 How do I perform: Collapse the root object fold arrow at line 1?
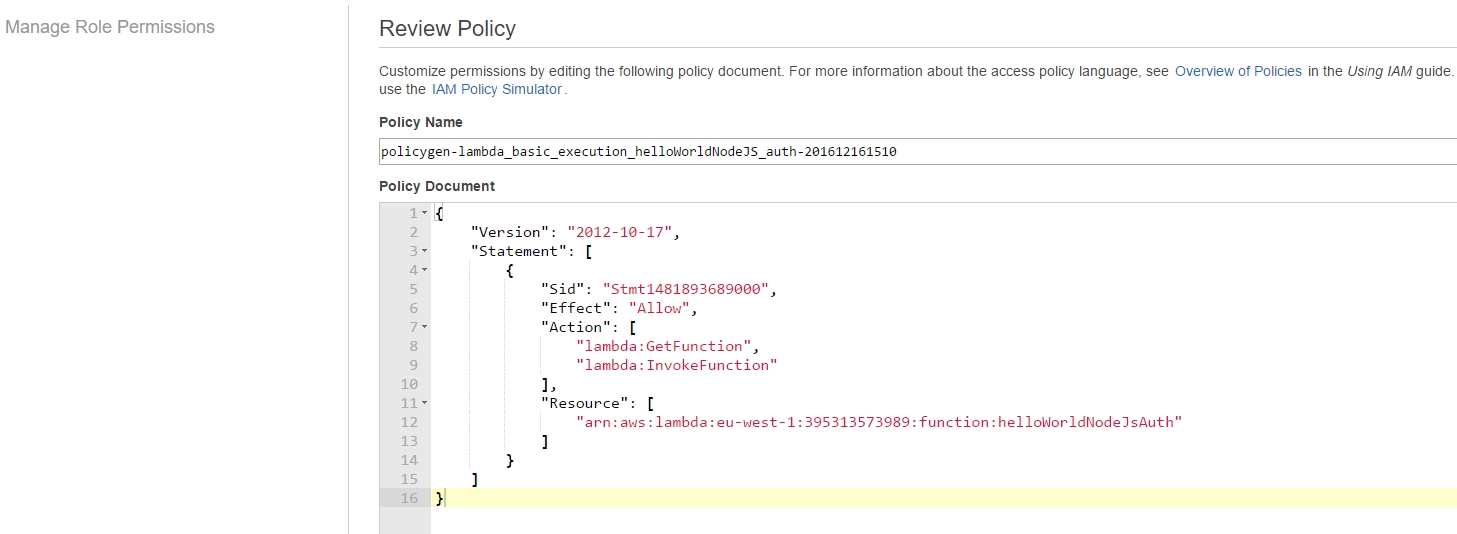point(424,213)
